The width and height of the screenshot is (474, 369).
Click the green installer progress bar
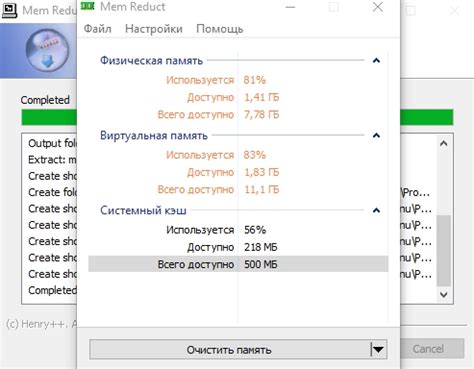pyautogui.click(x=49, y=117)
